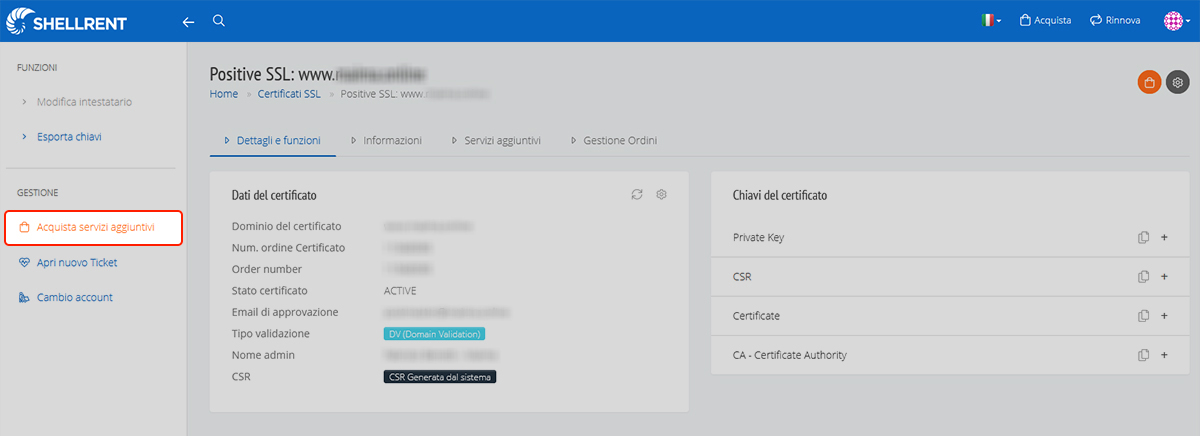The image size is (1200, 436).
Task: Copy the Private Key
Action: [x=1143, y=238]
